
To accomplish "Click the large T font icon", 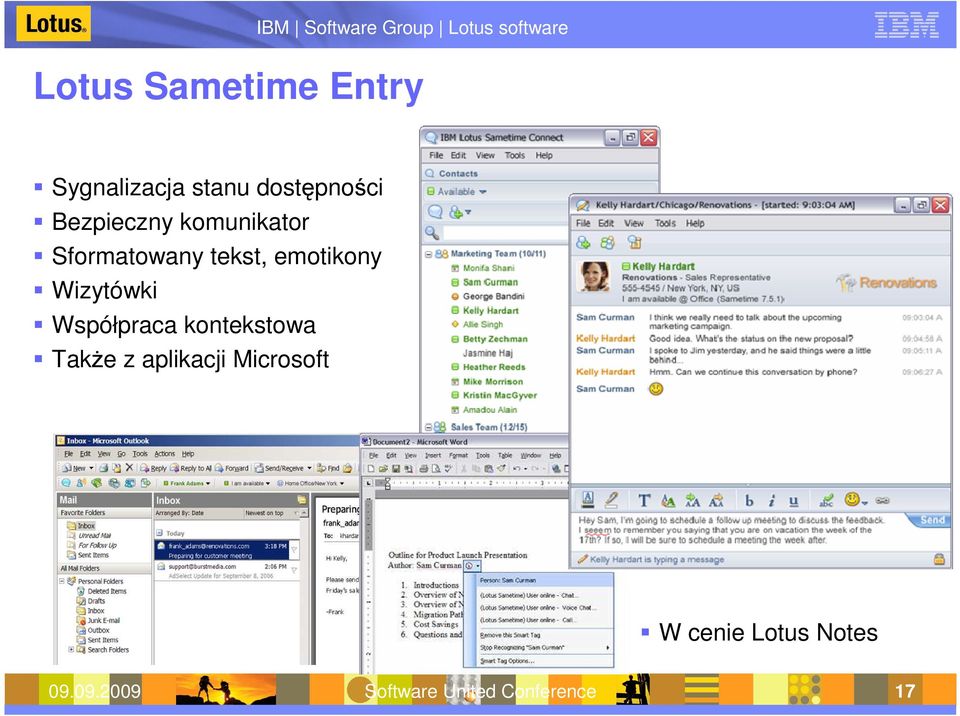I will pos(644,501).
